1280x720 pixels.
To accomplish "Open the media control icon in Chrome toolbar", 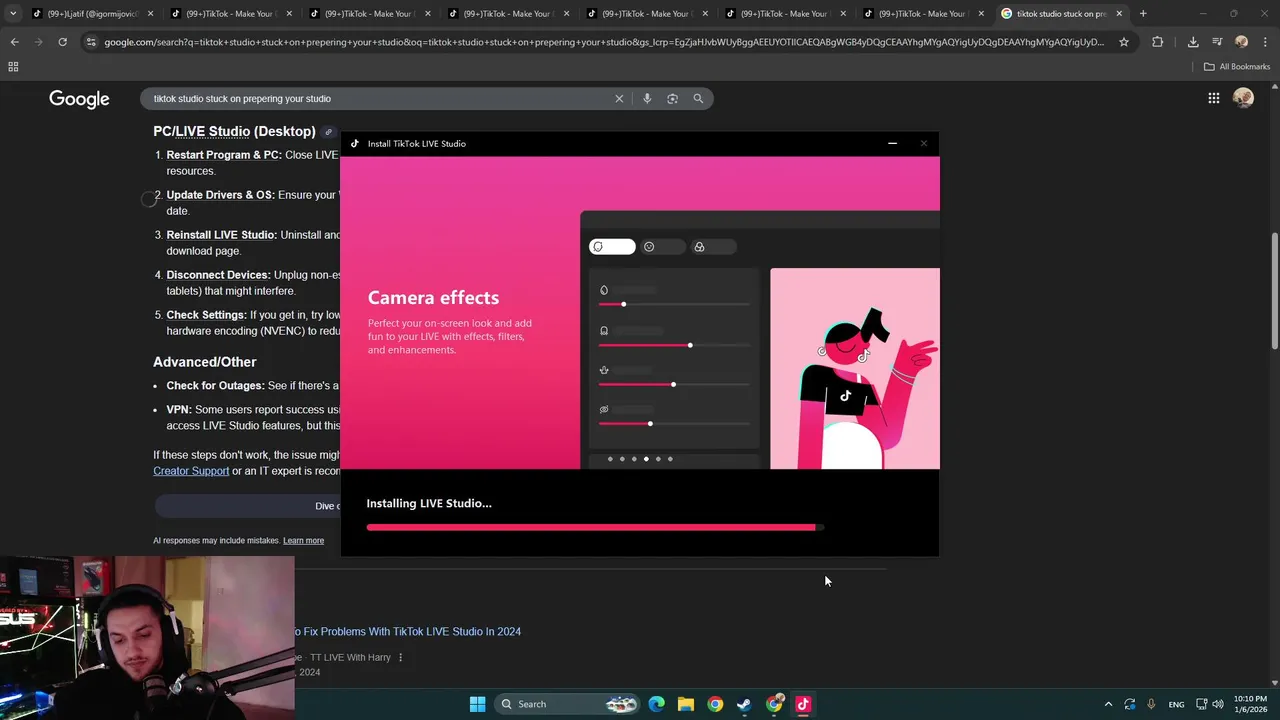I will (x=1217, y=42).
